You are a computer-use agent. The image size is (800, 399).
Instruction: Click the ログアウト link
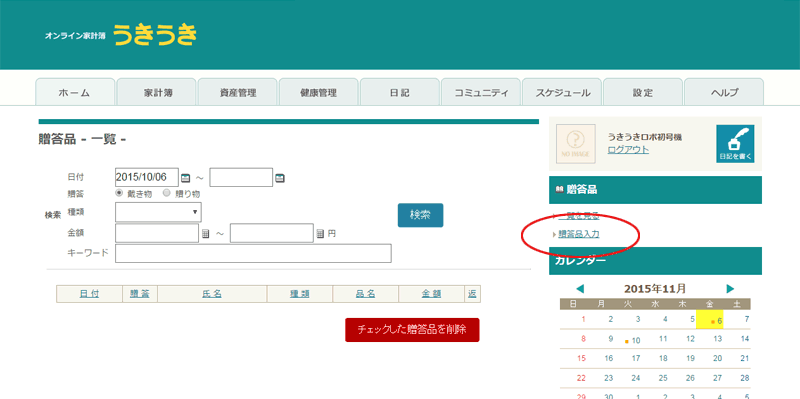628,149
